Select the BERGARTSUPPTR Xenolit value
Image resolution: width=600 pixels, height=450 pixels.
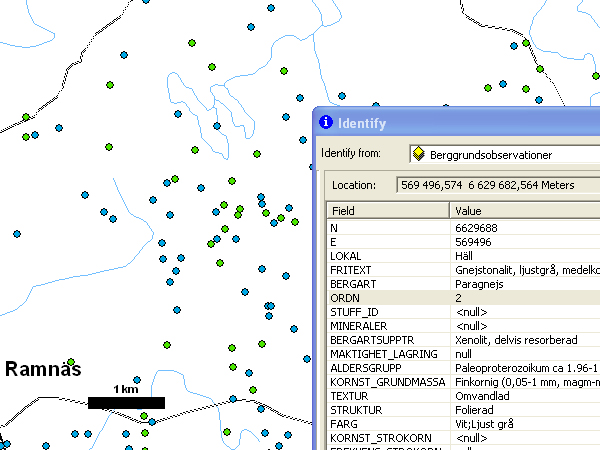point(516,340)
